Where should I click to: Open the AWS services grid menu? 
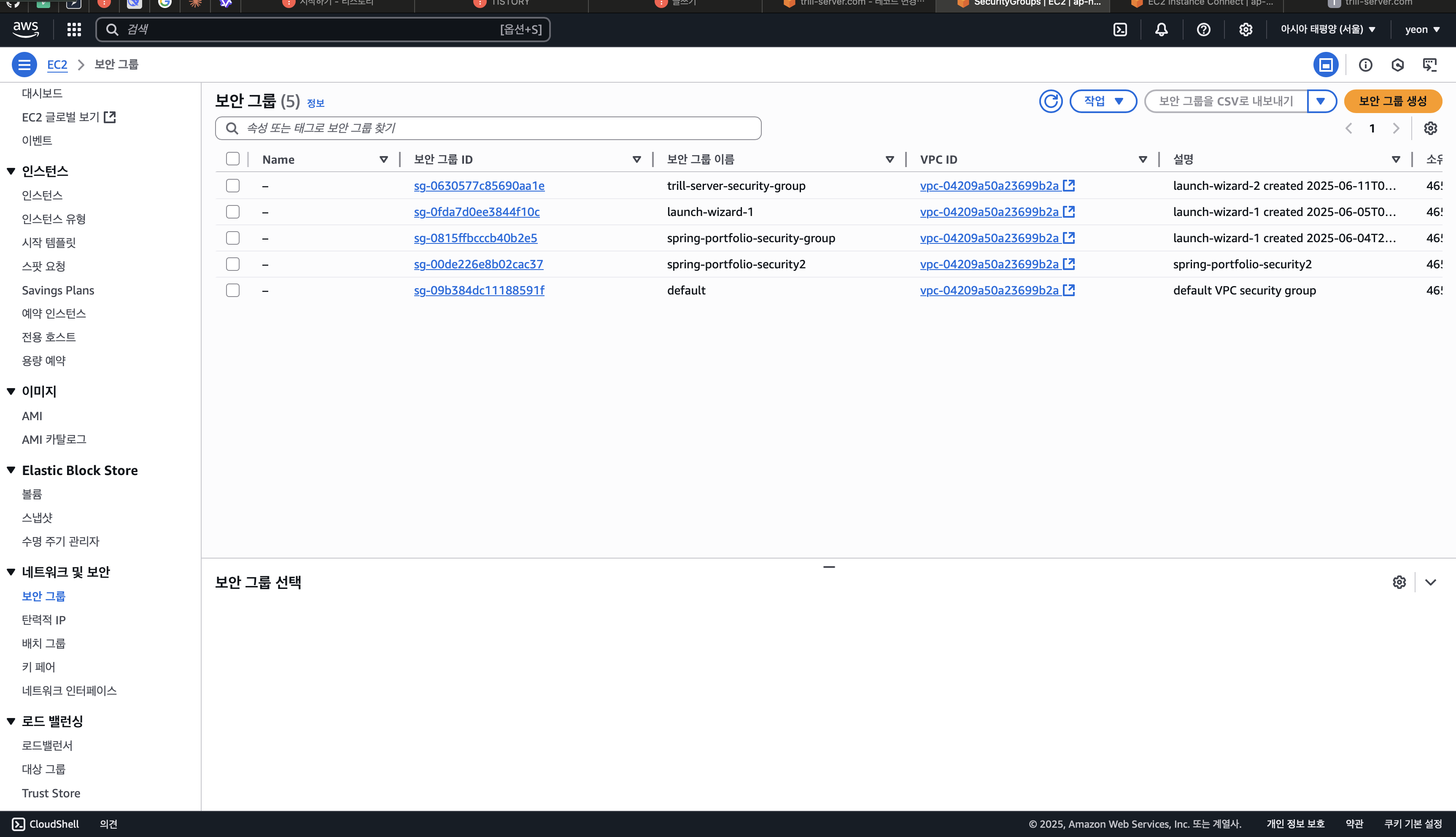point(73,29)
